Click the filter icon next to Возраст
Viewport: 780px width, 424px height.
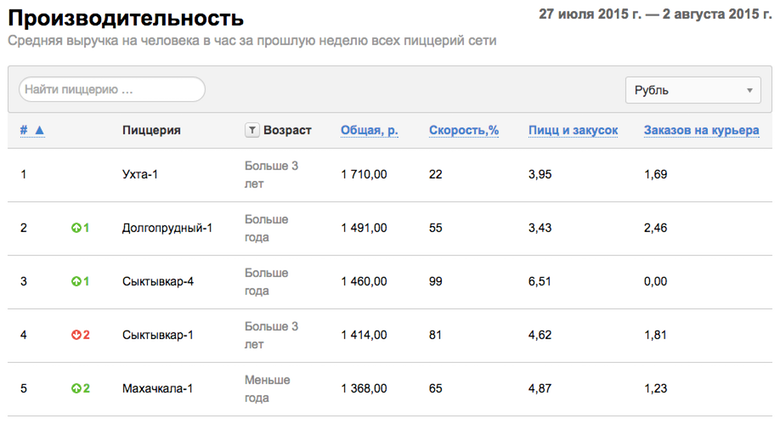(252, 130)
